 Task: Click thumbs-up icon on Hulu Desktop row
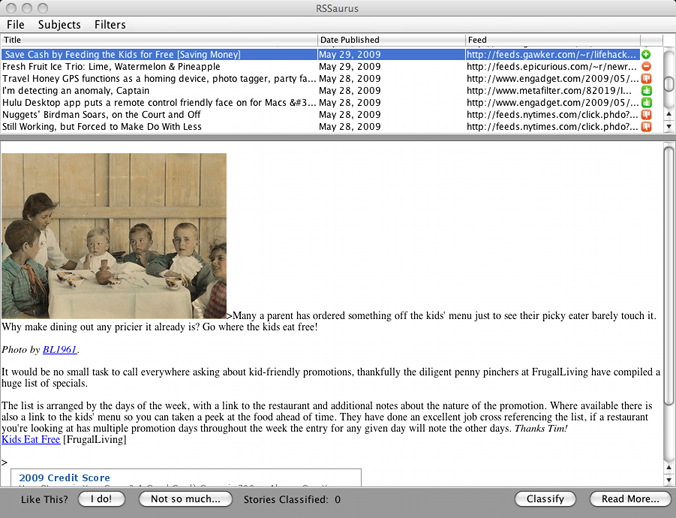[646, 103]
